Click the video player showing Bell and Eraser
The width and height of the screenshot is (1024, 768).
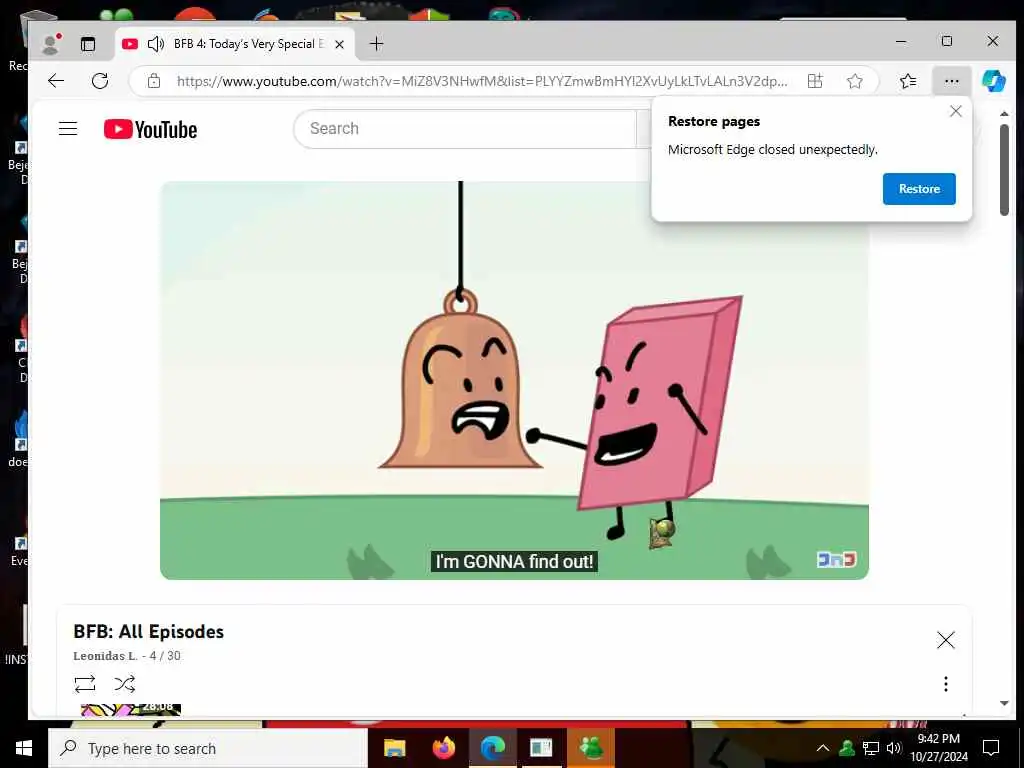pyautogui.click(x=514, y=380)
